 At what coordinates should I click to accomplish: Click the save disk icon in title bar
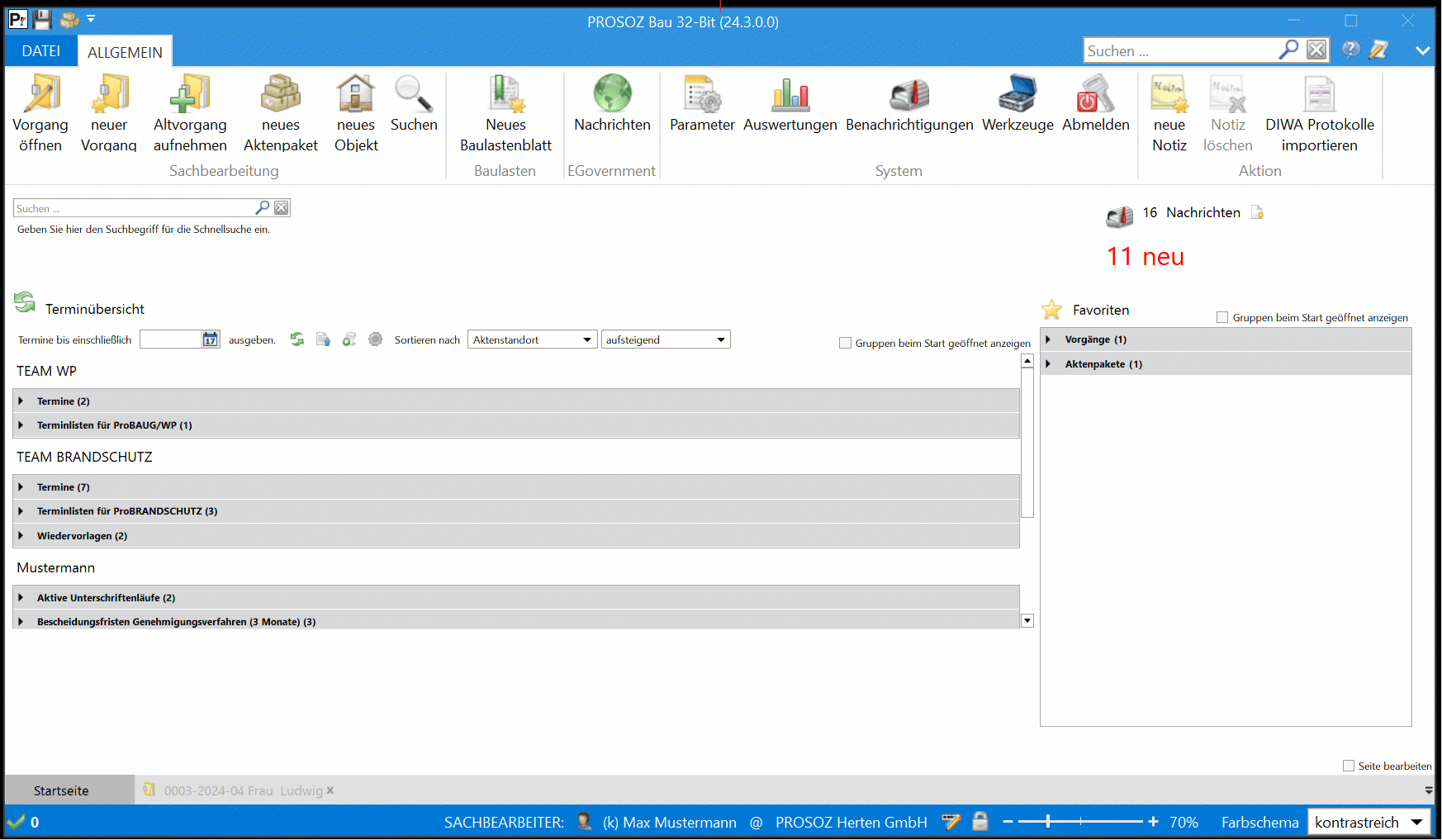[x=42, y=19]
